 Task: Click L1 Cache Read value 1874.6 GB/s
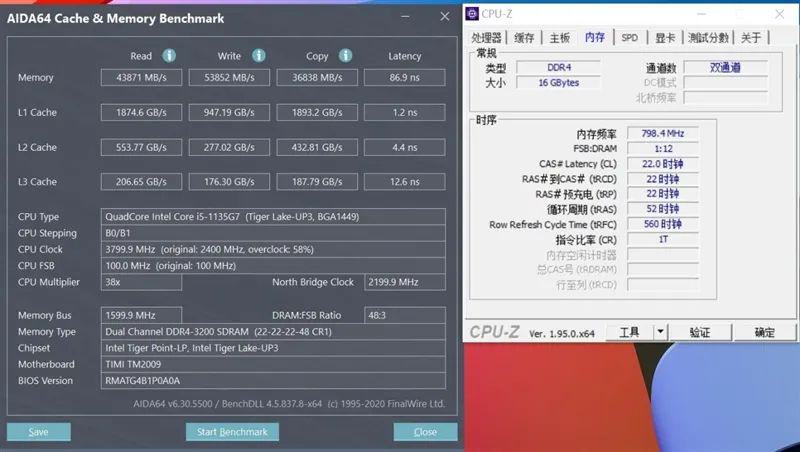tap(141, 112)
